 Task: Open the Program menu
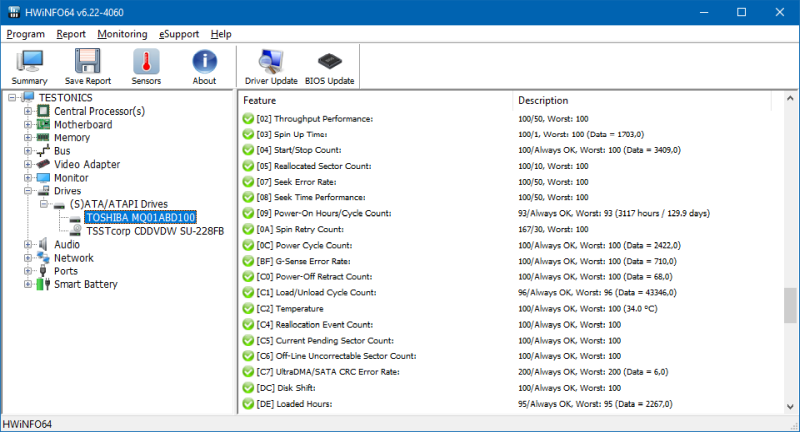pos(26,34)
